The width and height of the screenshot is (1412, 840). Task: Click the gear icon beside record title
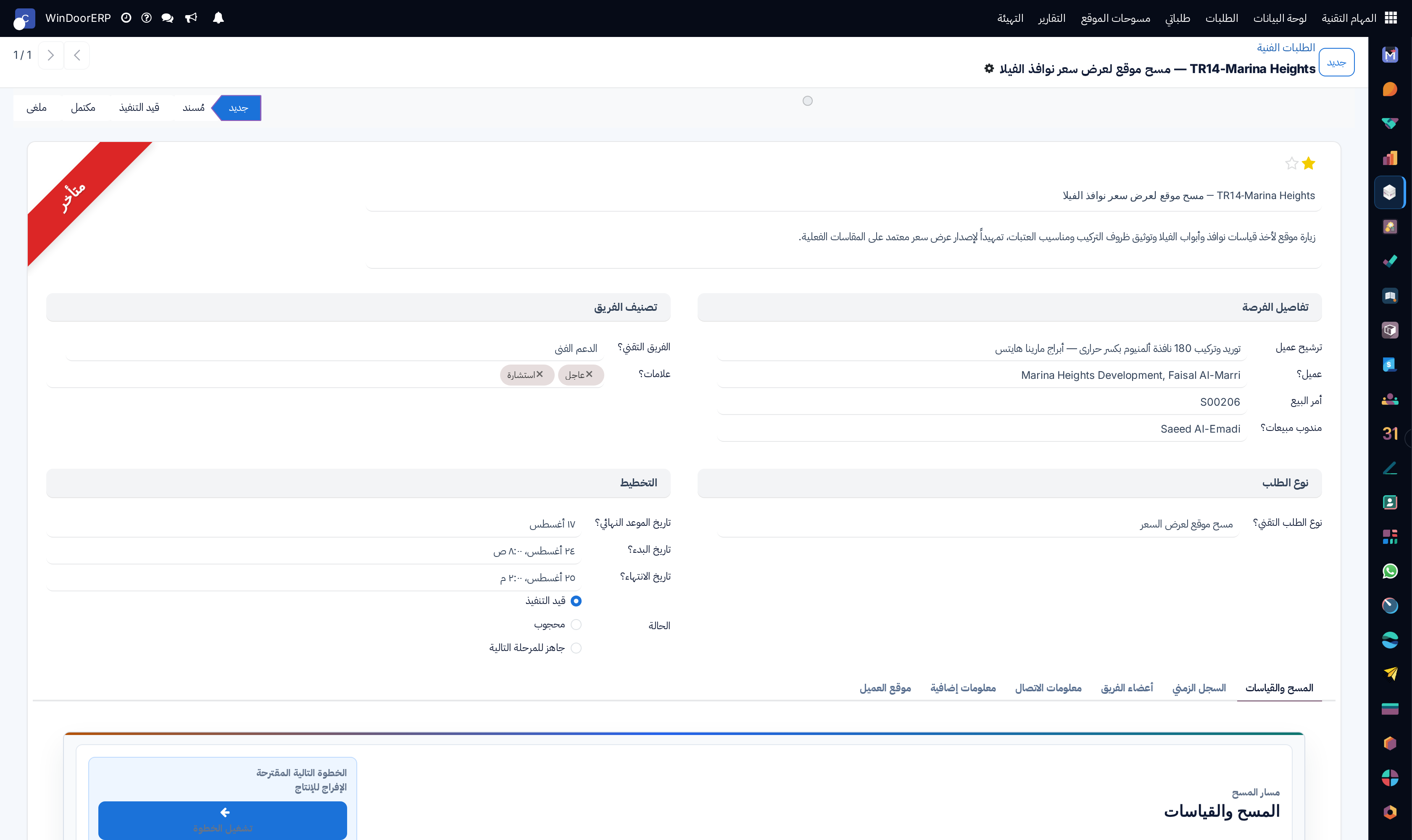[989, 68]
